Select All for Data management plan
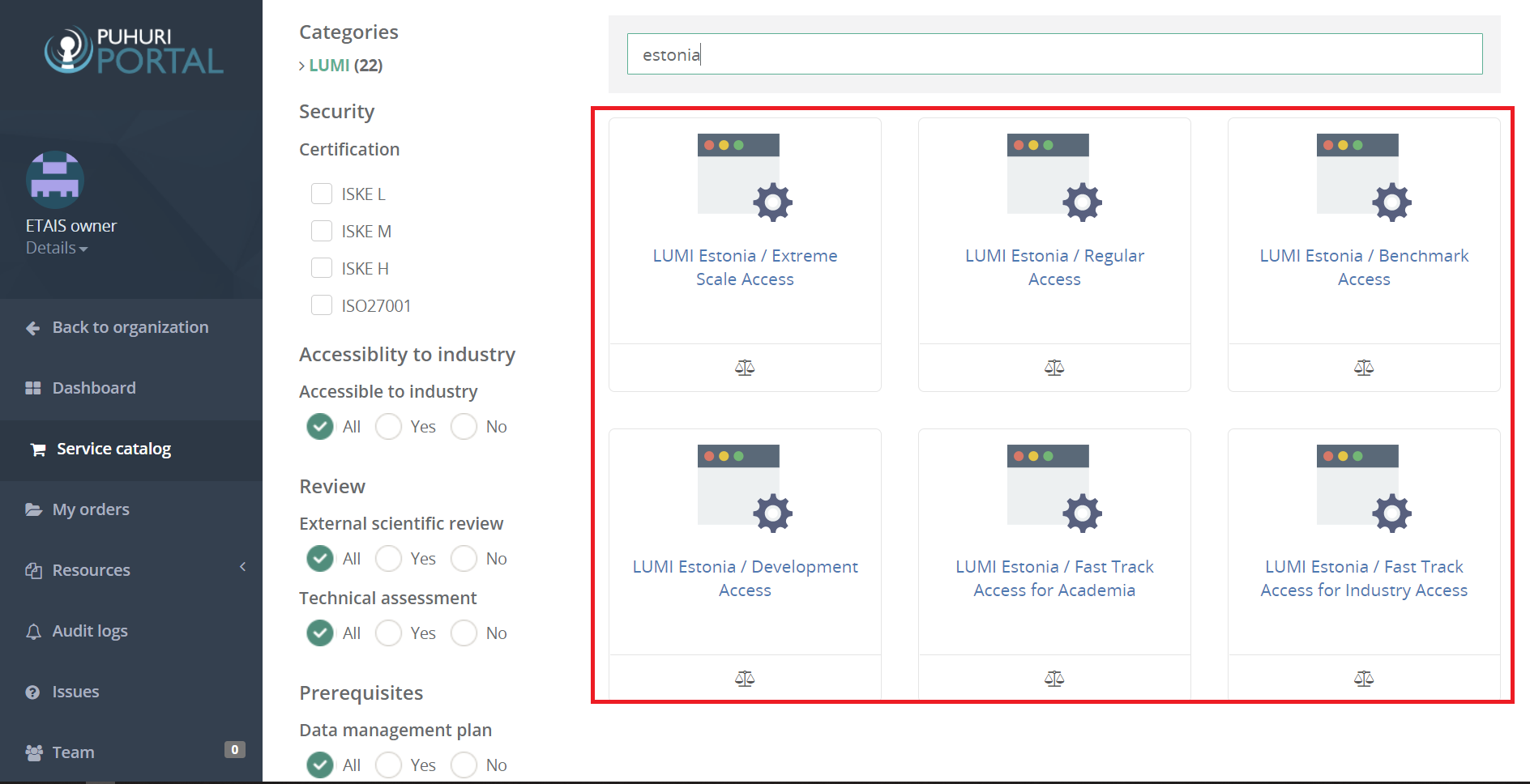This screenshot has height=784, width=1530. (x=320, y=765)
